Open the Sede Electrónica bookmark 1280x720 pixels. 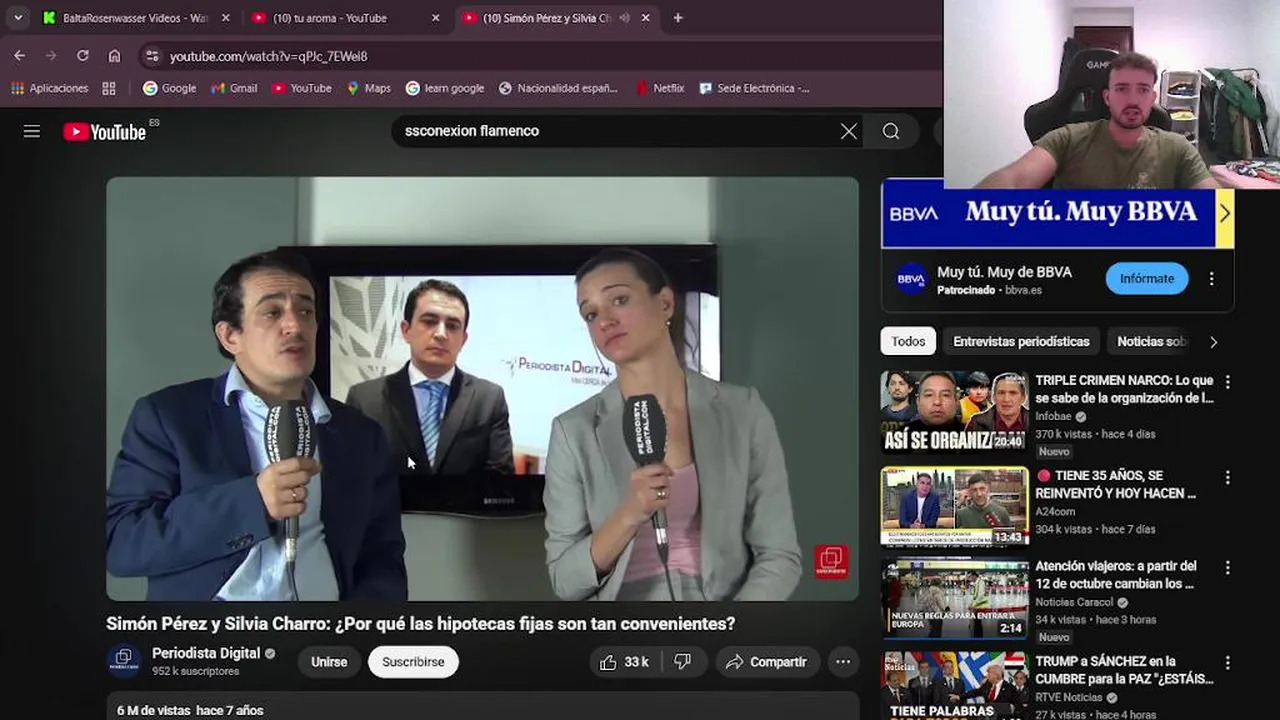(x=754, y=88)
